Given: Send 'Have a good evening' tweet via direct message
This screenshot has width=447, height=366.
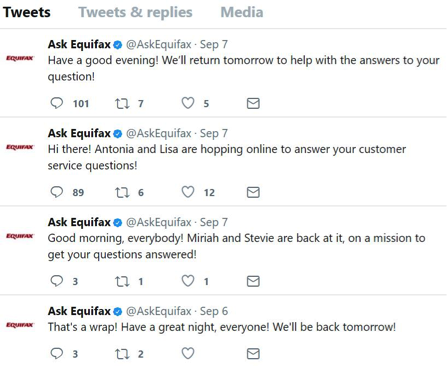Looking at the screenshot, I should [x=253, y=103].
